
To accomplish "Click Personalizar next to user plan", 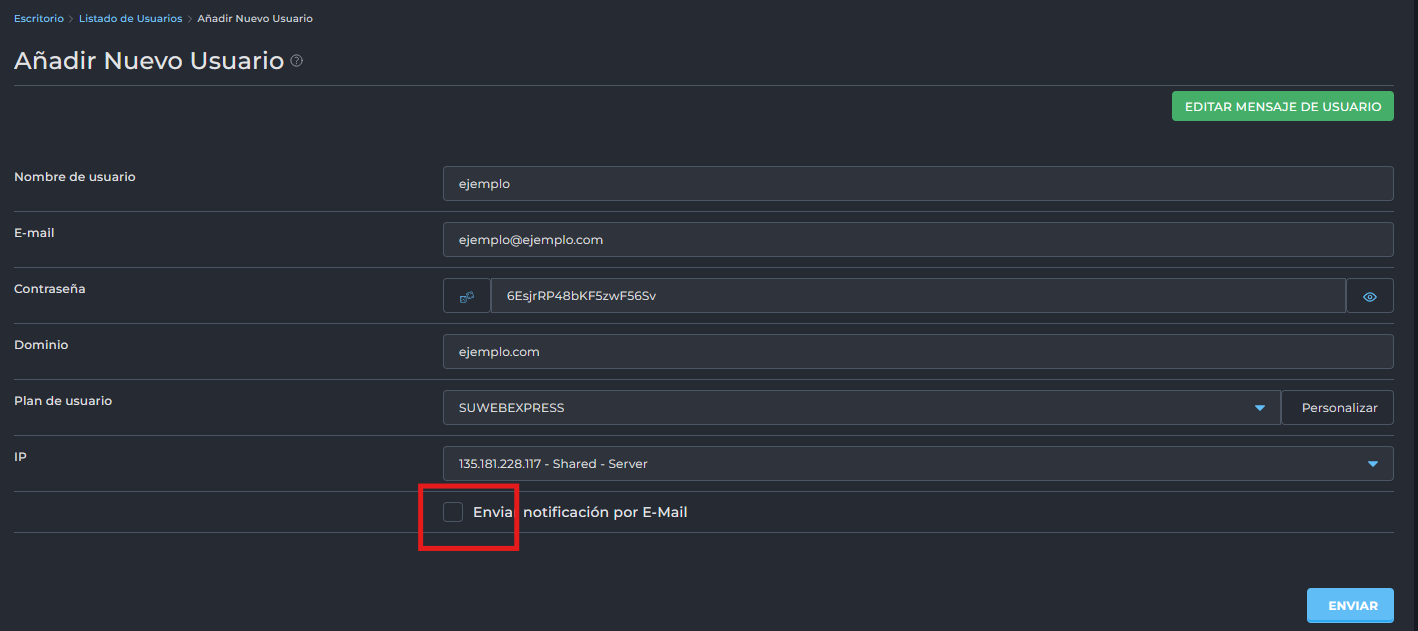I will [1338, 408].
